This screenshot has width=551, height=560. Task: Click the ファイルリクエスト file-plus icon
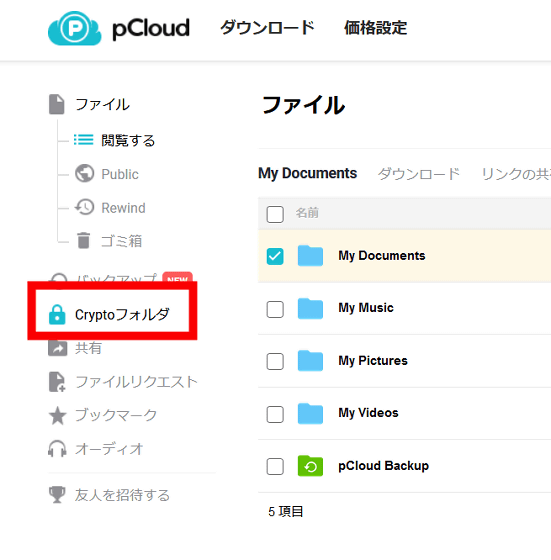click(x=57, y=381)
